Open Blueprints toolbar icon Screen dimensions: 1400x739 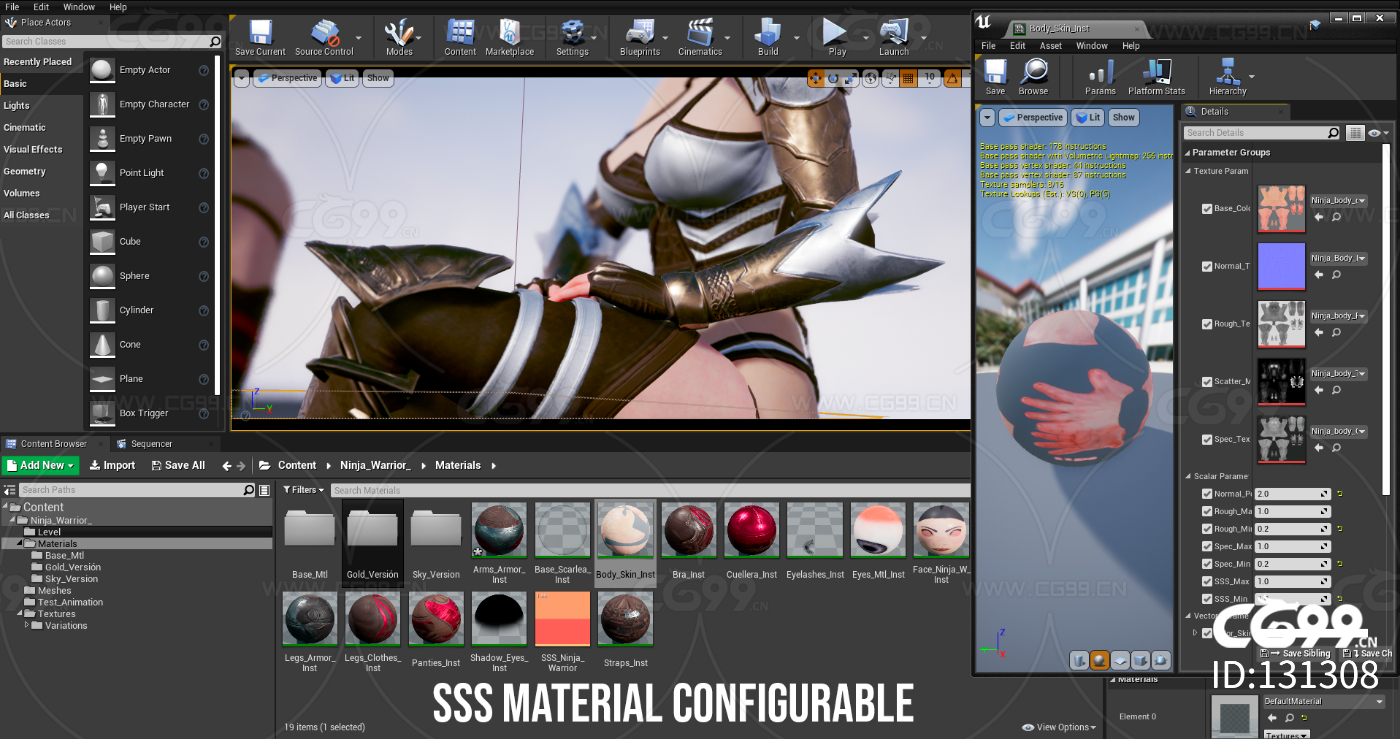click(x=640, y=37)
